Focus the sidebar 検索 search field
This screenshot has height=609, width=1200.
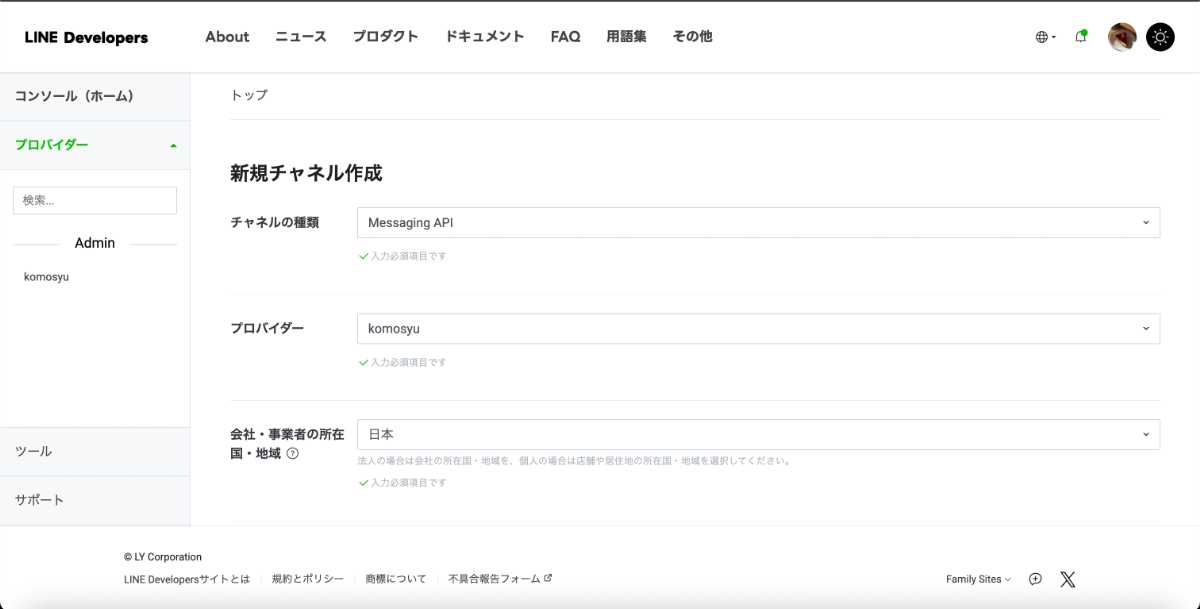(95, 200)
